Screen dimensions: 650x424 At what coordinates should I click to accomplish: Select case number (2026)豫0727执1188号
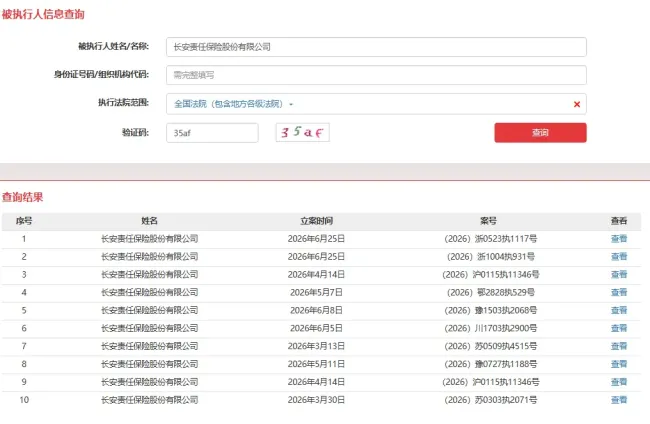tap(491, 364)
